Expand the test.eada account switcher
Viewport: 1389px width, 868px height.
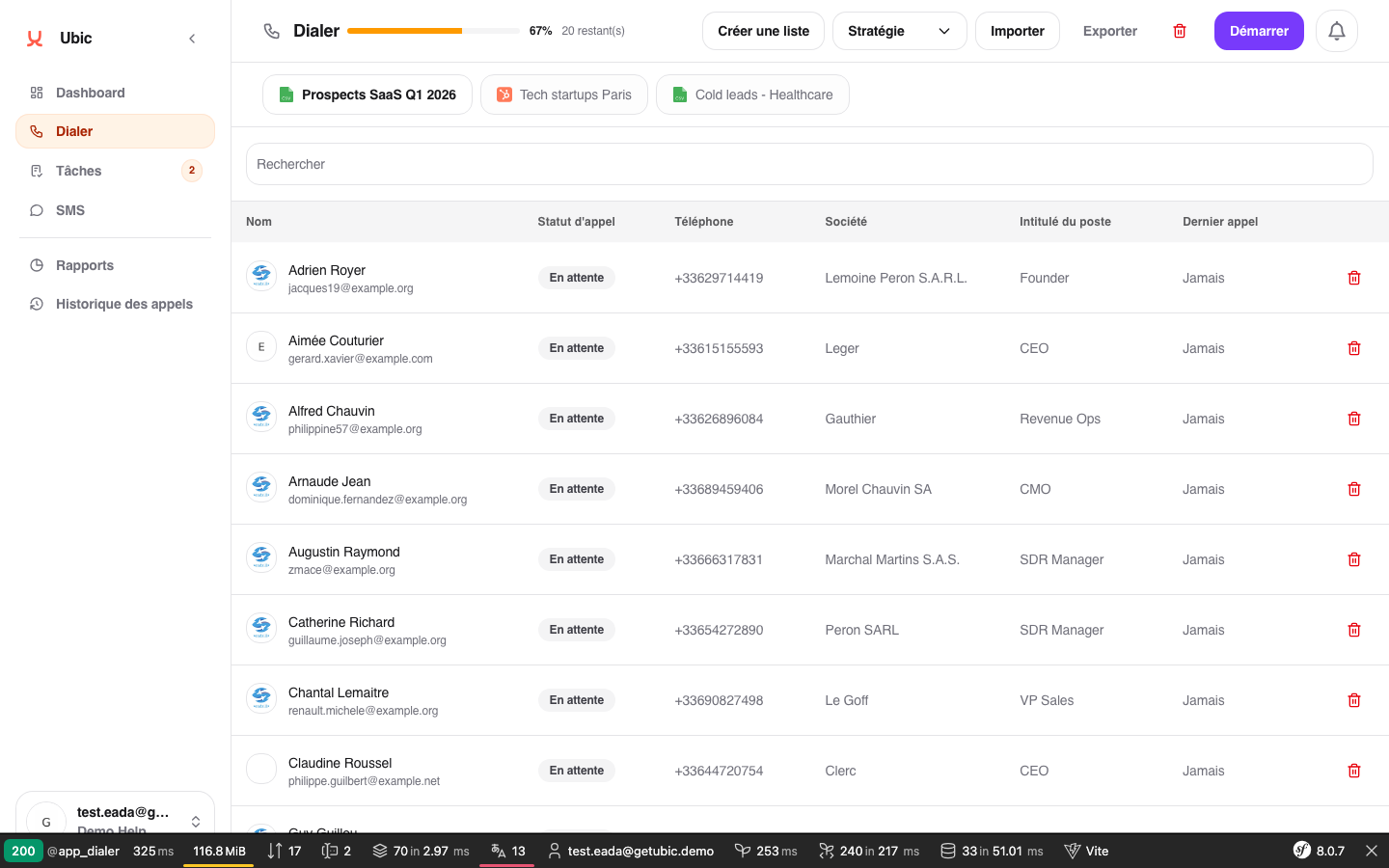(195, 821)
